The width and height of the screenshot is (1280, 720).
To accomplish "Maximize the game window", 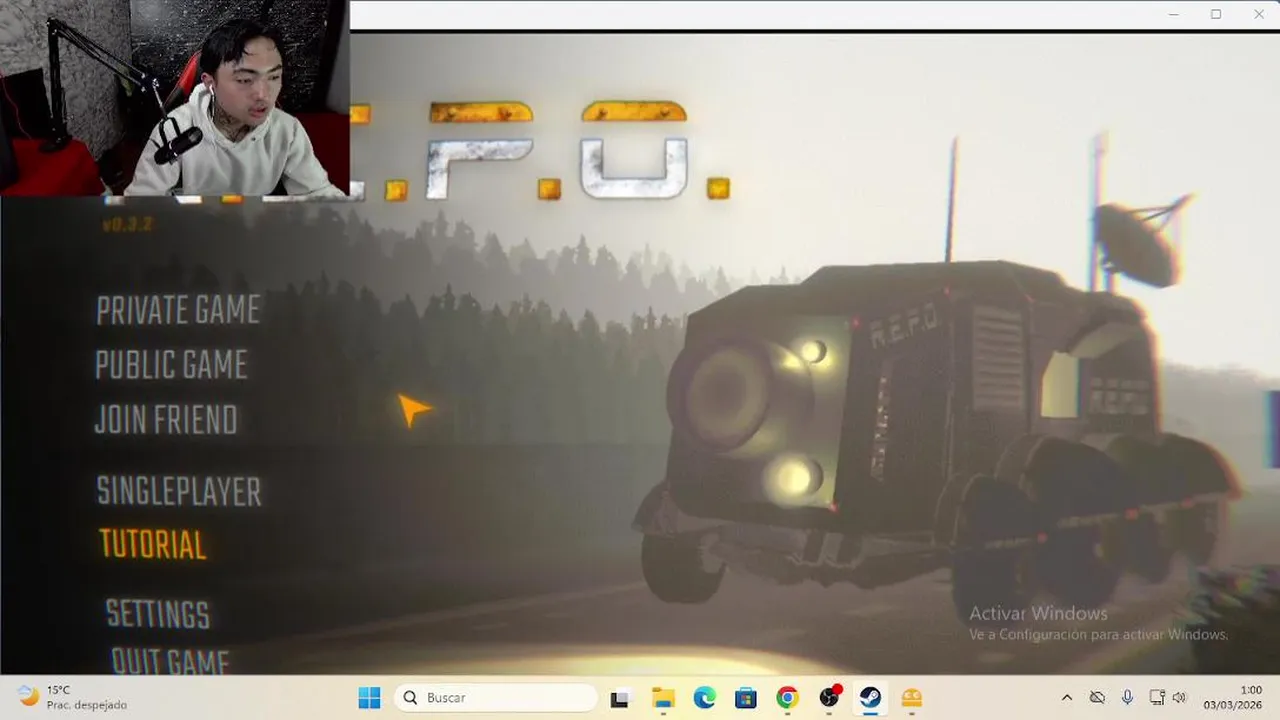I will [1216, 14].
